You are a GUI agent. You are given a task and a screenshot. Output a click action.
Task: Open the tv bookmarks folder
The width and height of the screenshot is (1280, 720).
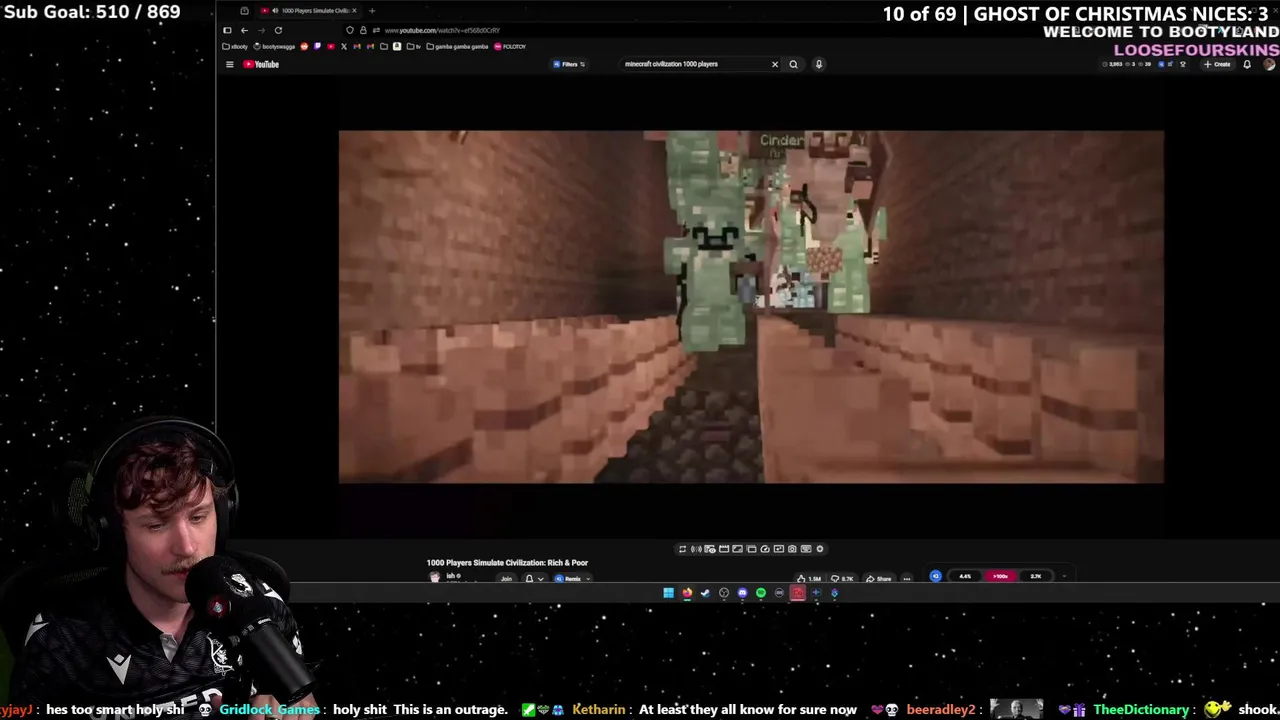coord(414,47)
